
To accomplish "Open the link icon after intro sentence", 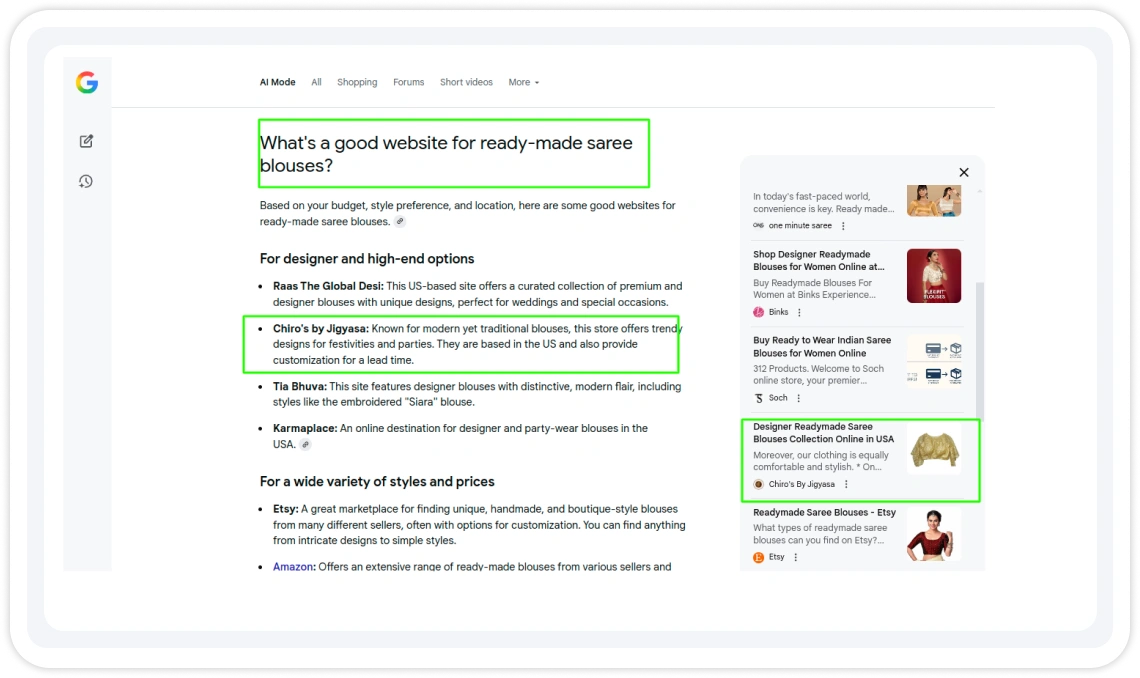I will [400, 222].
